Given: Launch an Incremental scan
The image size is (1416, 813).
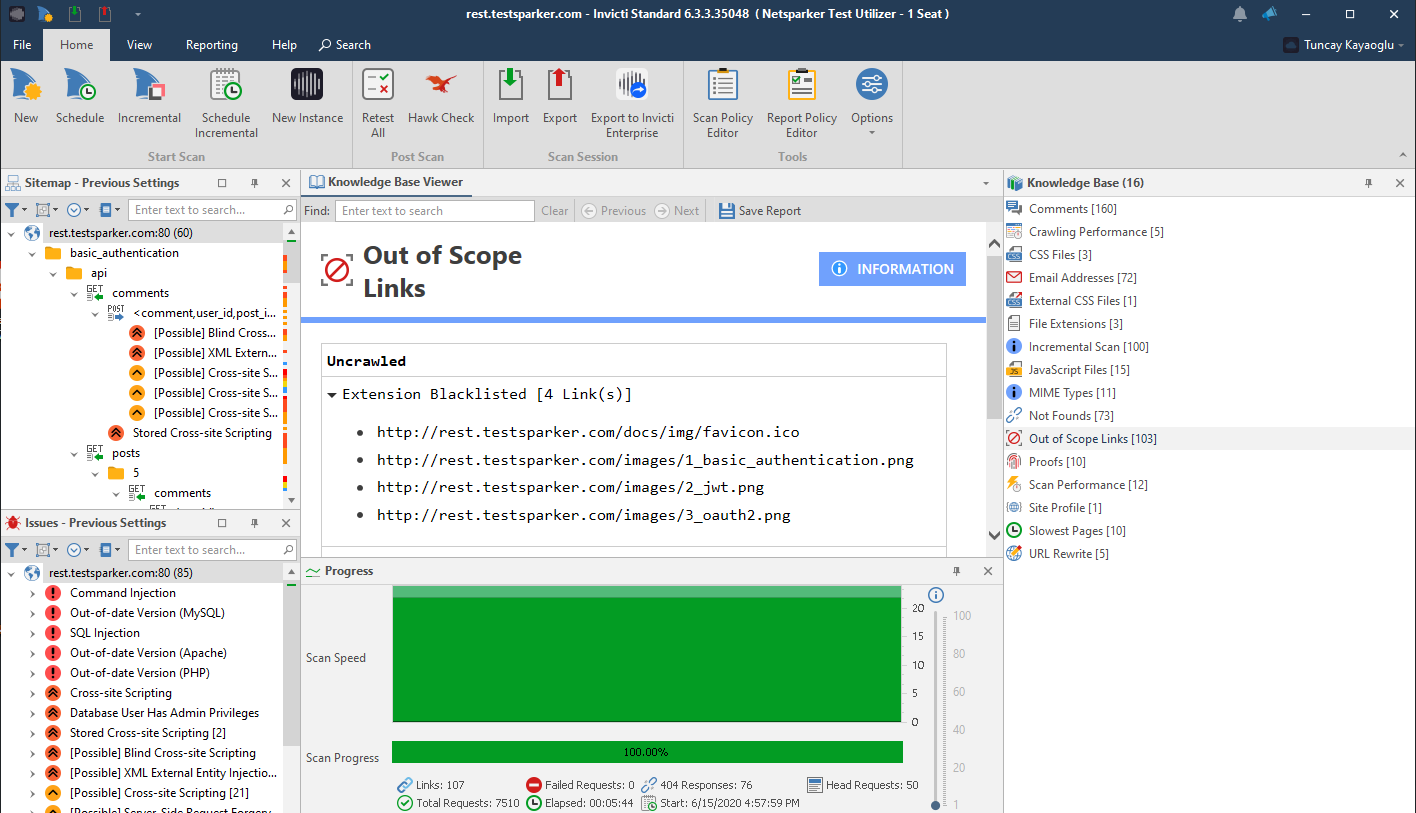Looking at the screenshot, I should [149, 97].
